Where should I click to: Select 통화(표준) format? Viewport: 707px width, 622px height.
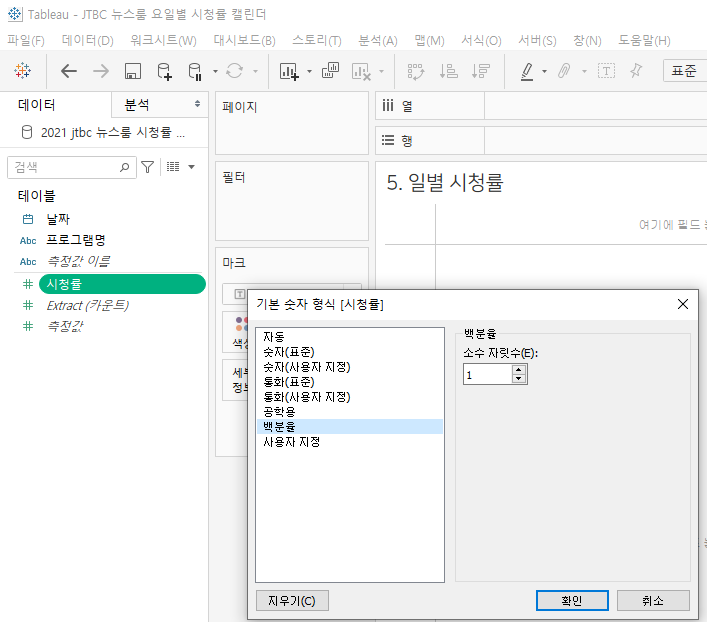[x=350, y=382]
